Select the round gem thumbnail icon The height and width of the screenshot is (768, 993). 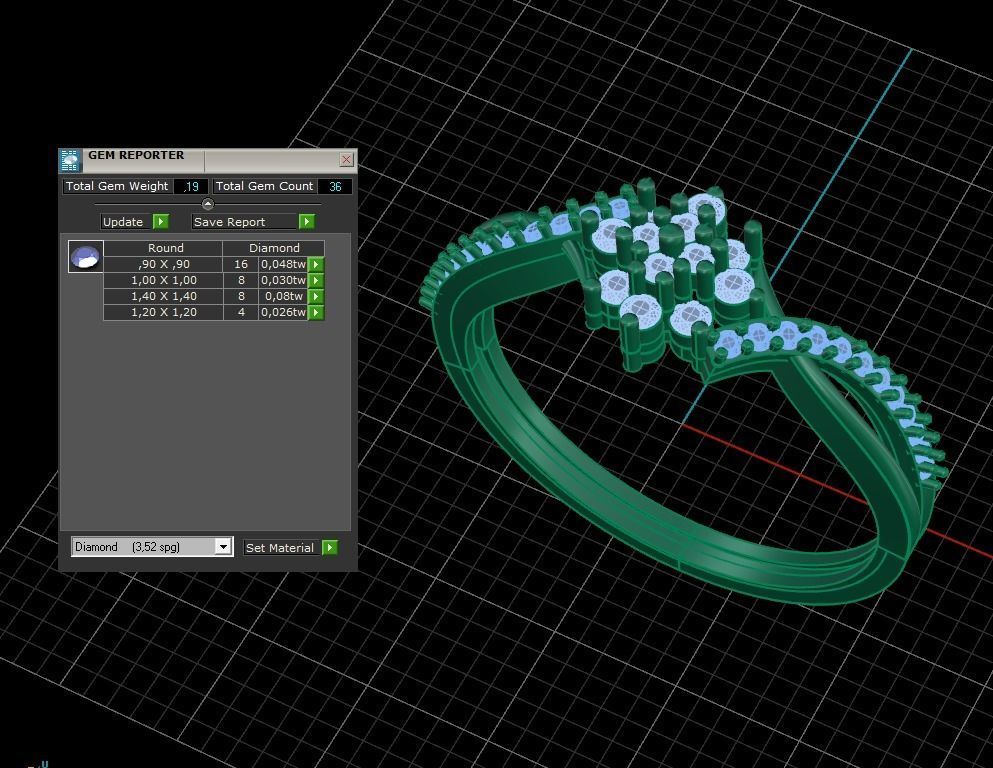(85, 256)
